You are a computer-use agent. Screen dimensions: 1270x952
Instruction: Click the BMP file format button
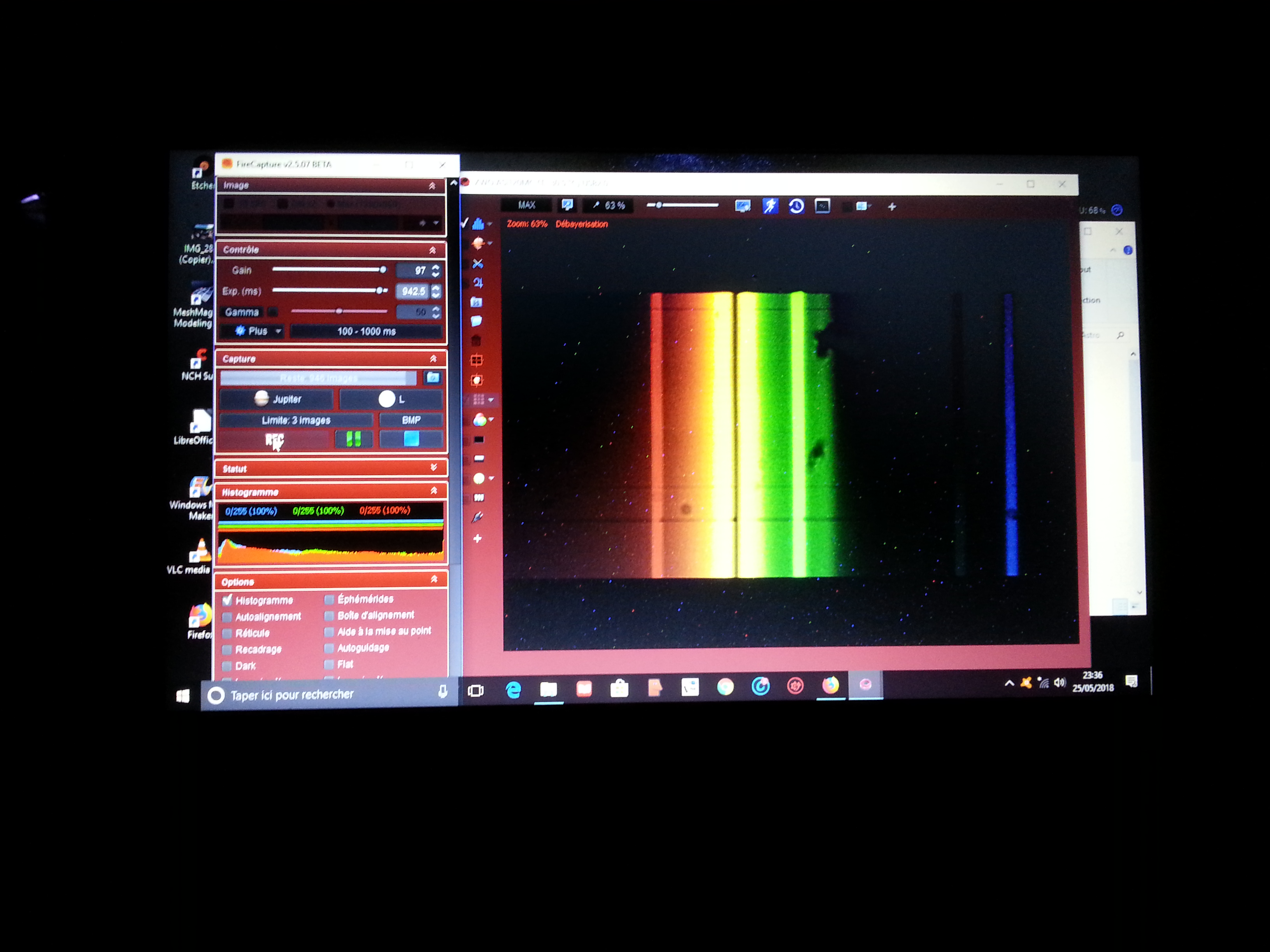(411, 420)
